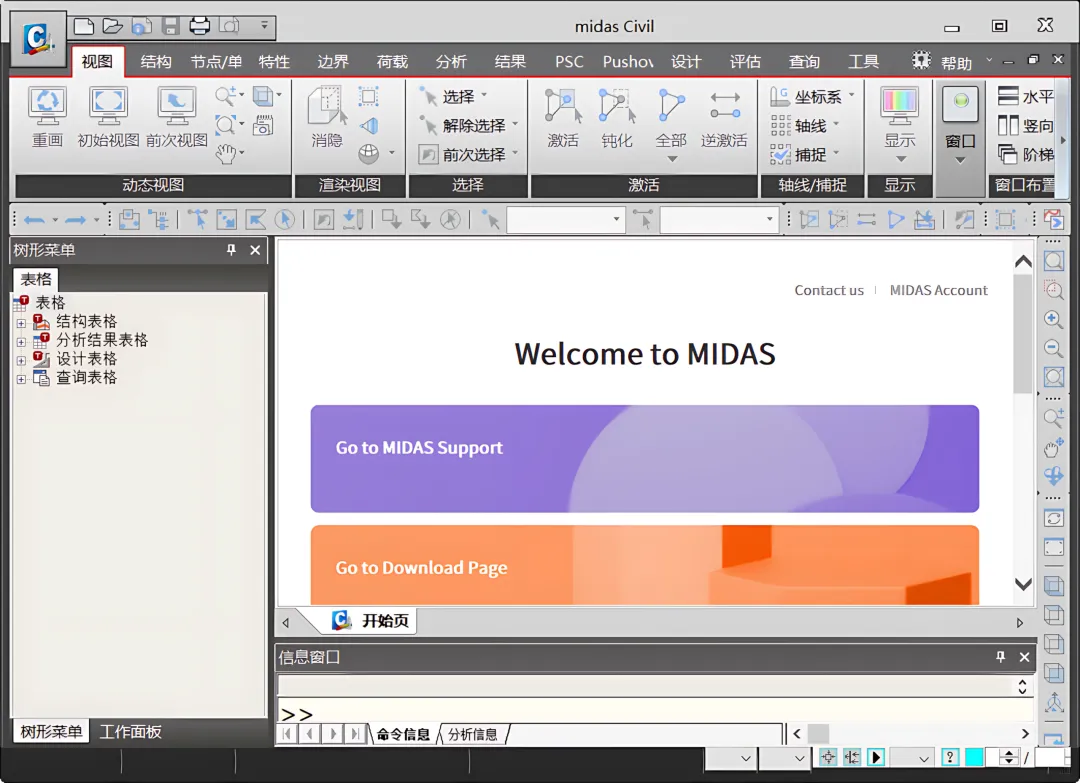Click zoom in icon on right toolbar
This screenshot has height=783, width=1080.
[x=1052, y=319]
